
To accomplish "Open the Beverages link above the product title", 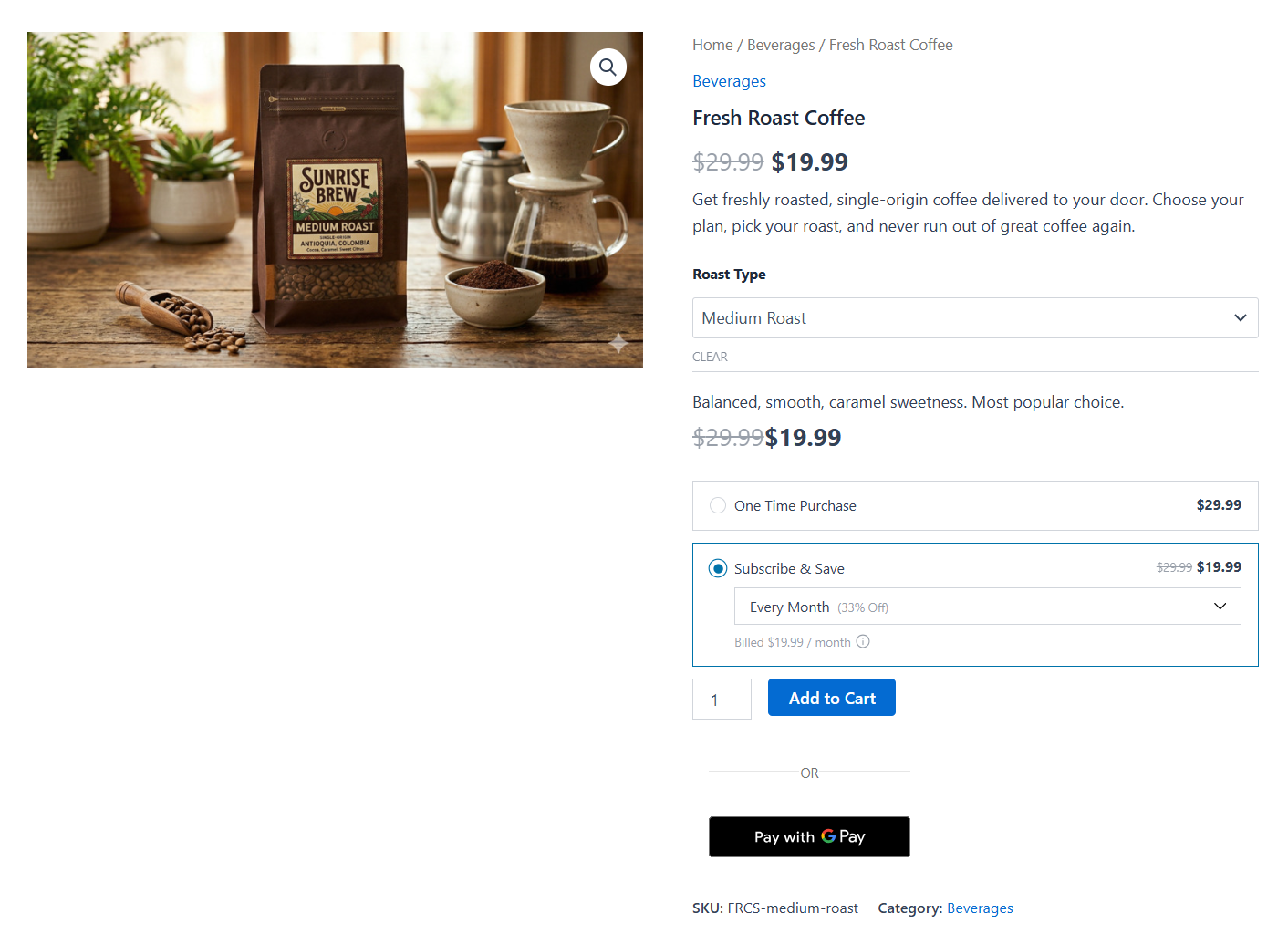I will click(729, 81).
